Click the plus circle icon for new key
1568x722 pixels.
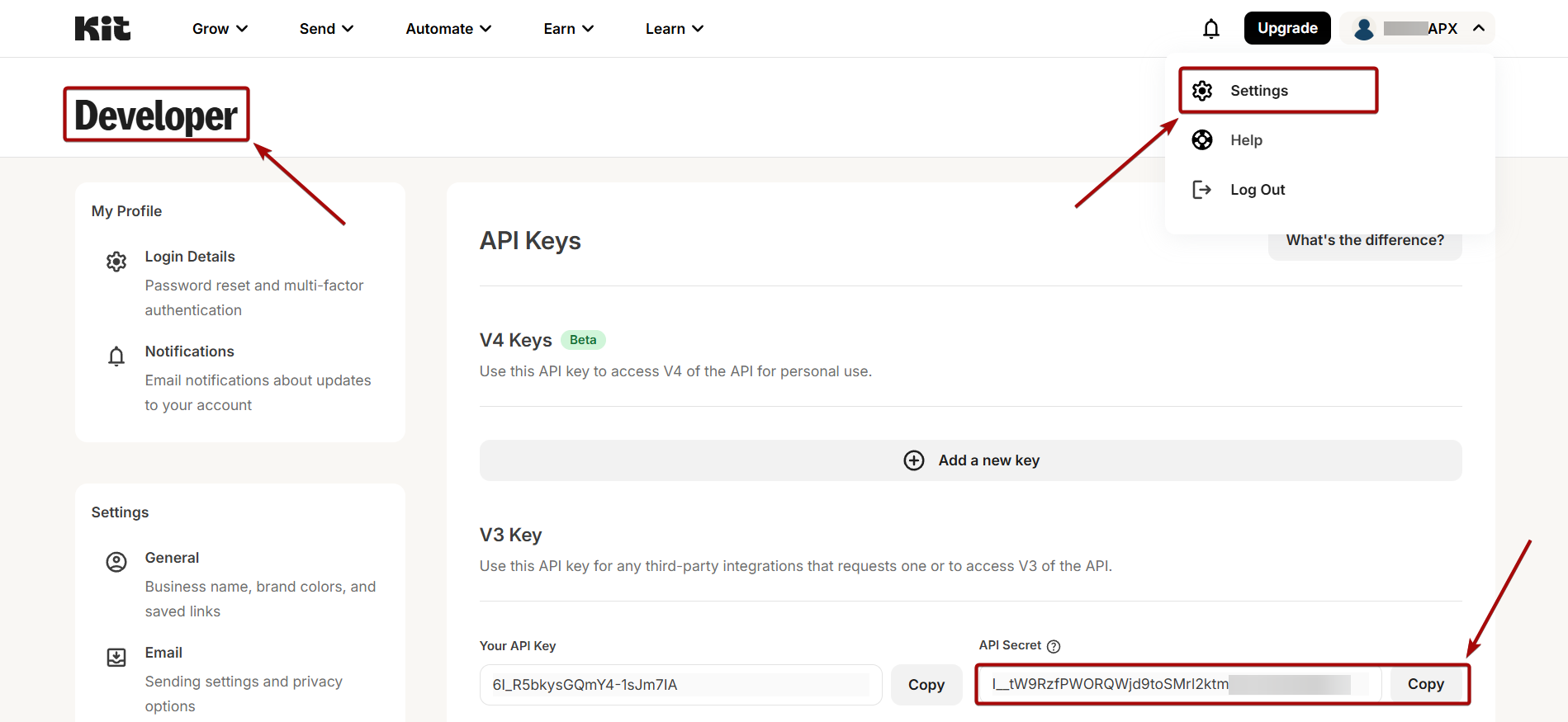(914, 460)
